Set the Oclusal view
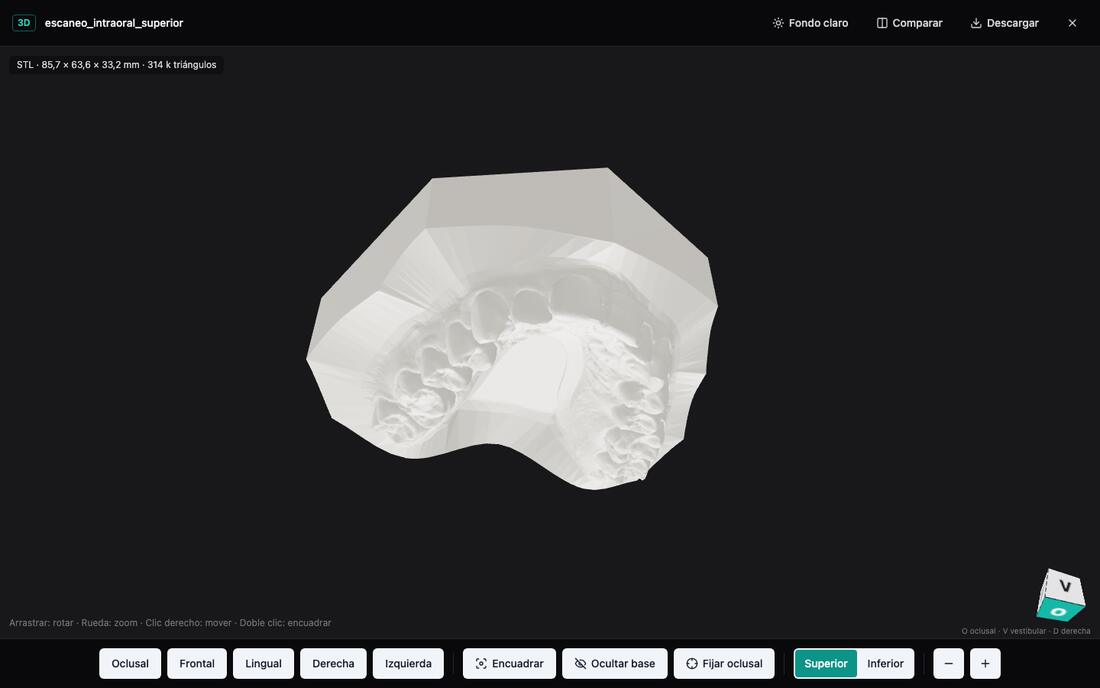1100x688 pixels. pos(130,663)
